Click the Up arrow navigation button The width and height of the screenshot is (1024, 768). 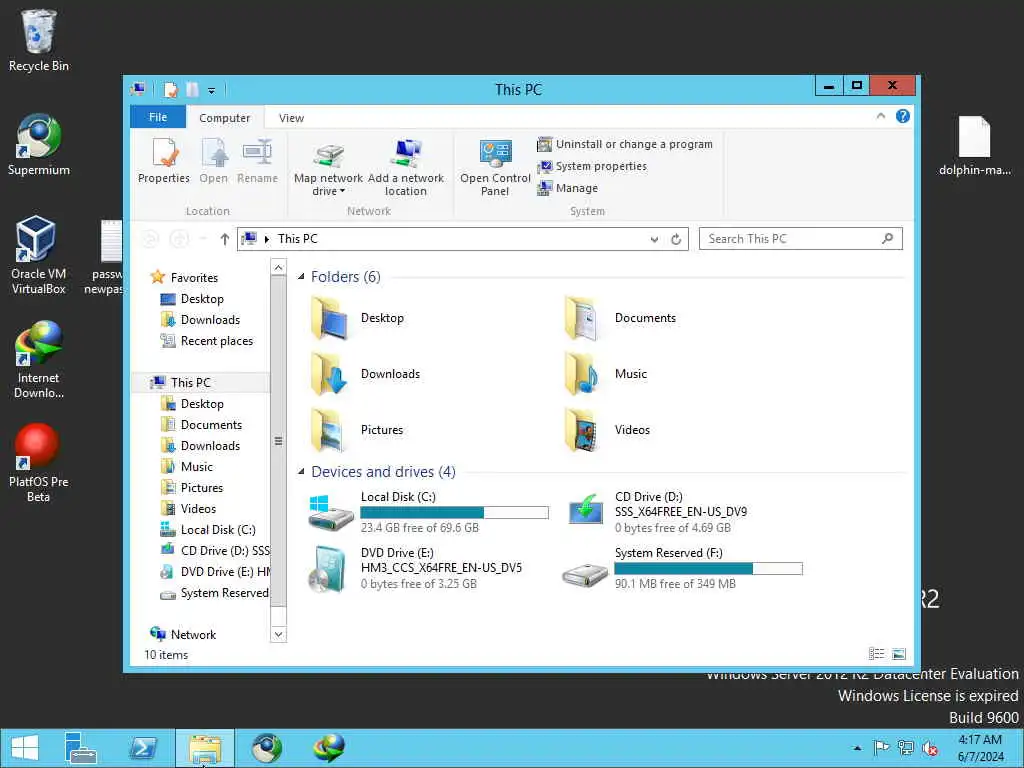pos(225,239)
